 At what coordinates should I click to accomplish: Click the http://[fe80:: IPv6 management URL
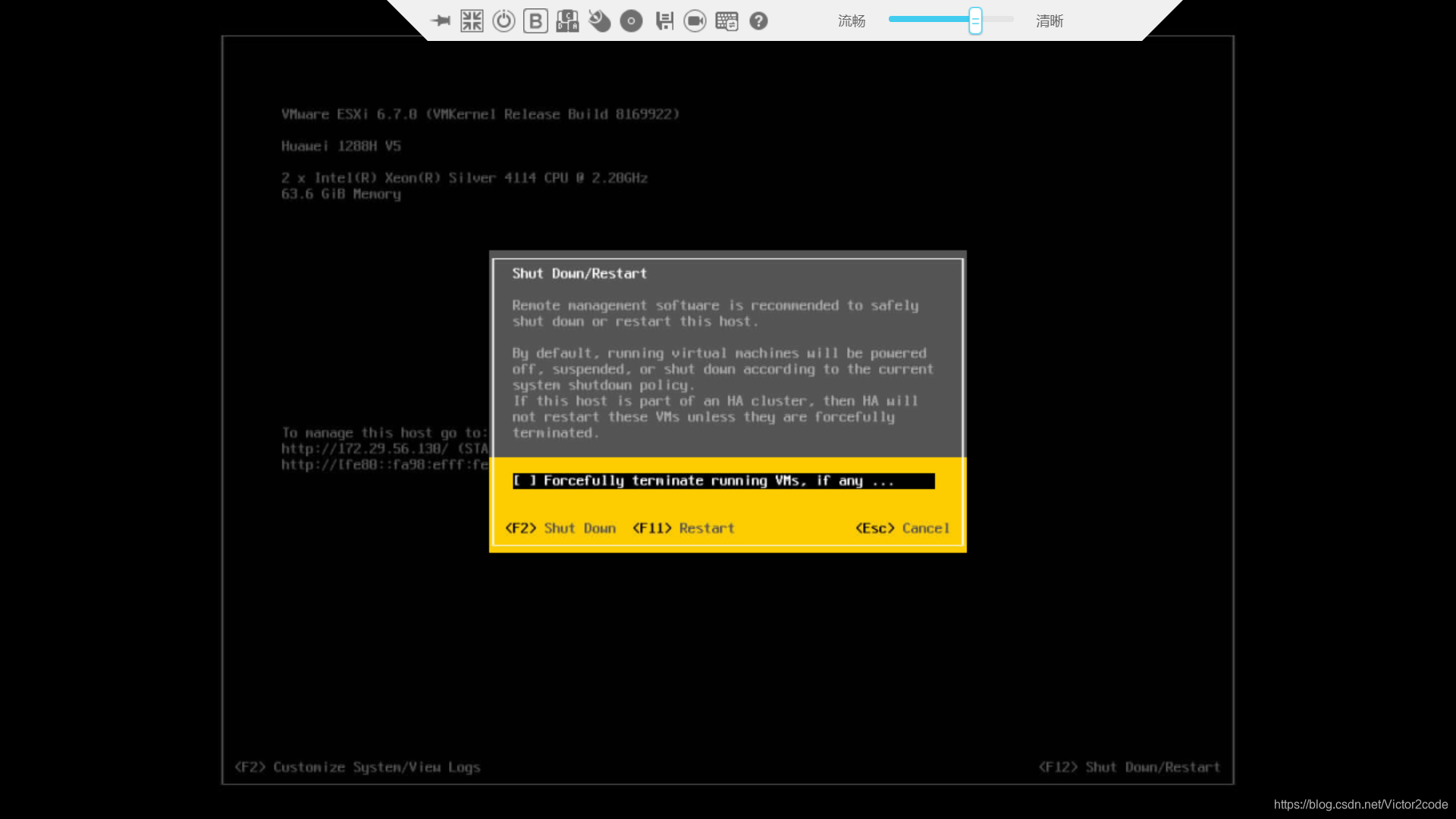click(x=384, y=465)
